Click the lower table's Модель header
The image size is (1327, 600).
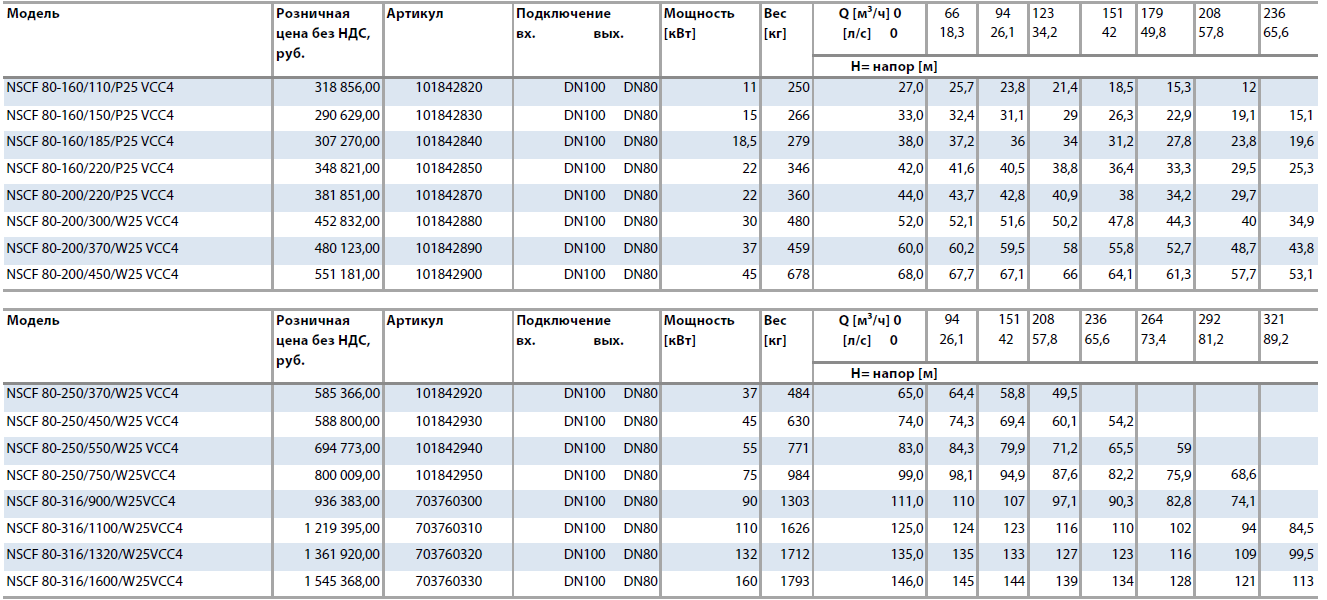(x=33, y=321)
